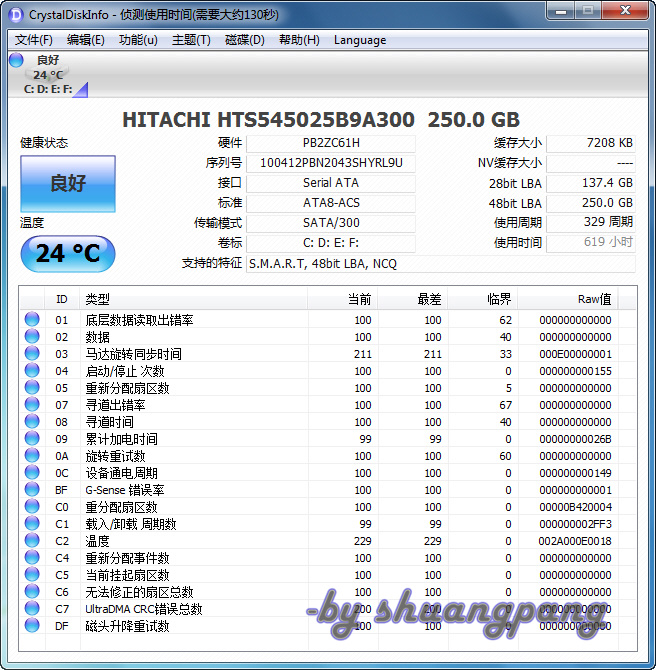Click the 28bit LBA field 137.4 GB

point(591,183)
